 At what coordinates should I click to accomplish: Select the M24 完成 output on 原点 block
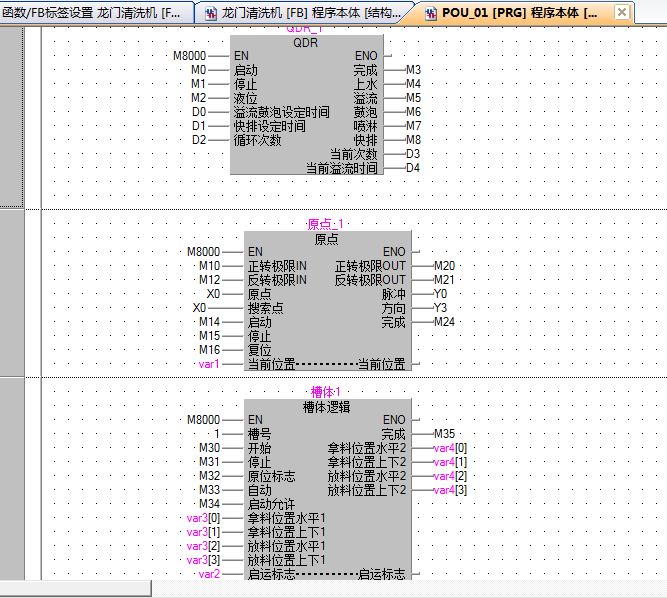pos(444,322)
